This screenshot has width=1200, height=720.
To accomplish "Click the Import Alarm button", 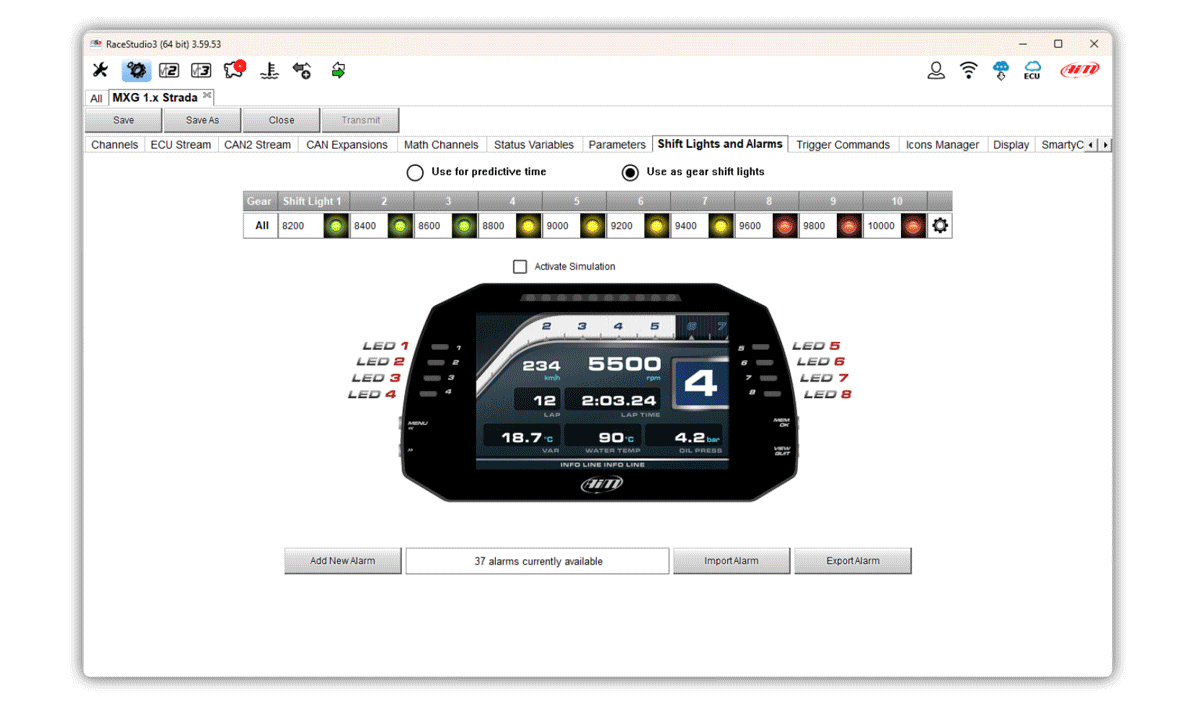I will [x=731, y=561].
